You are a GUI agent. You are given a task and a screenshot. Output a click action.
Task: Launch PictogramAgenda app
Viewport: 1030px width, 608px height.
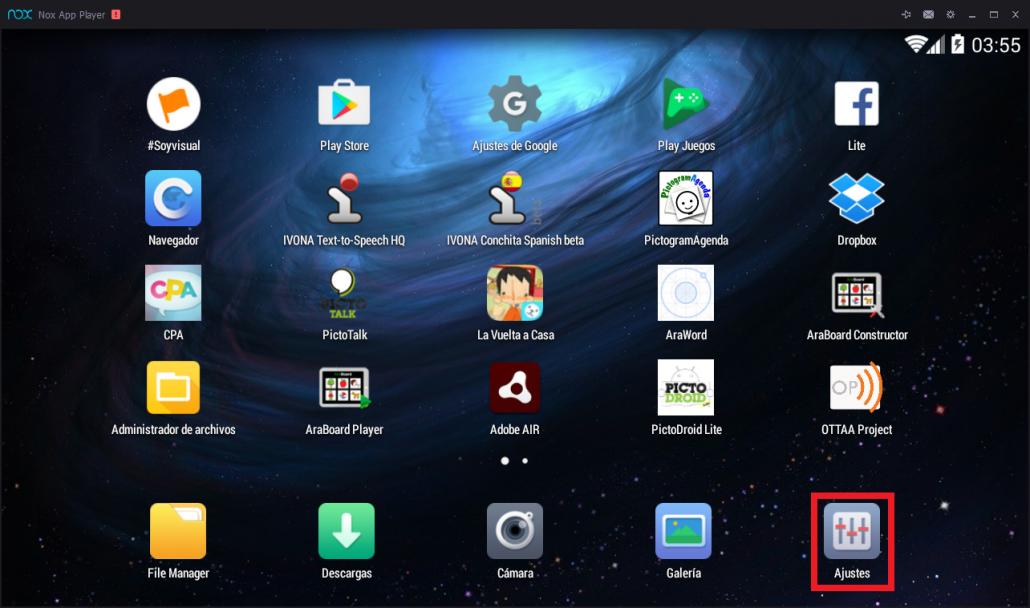pos(686,198)
